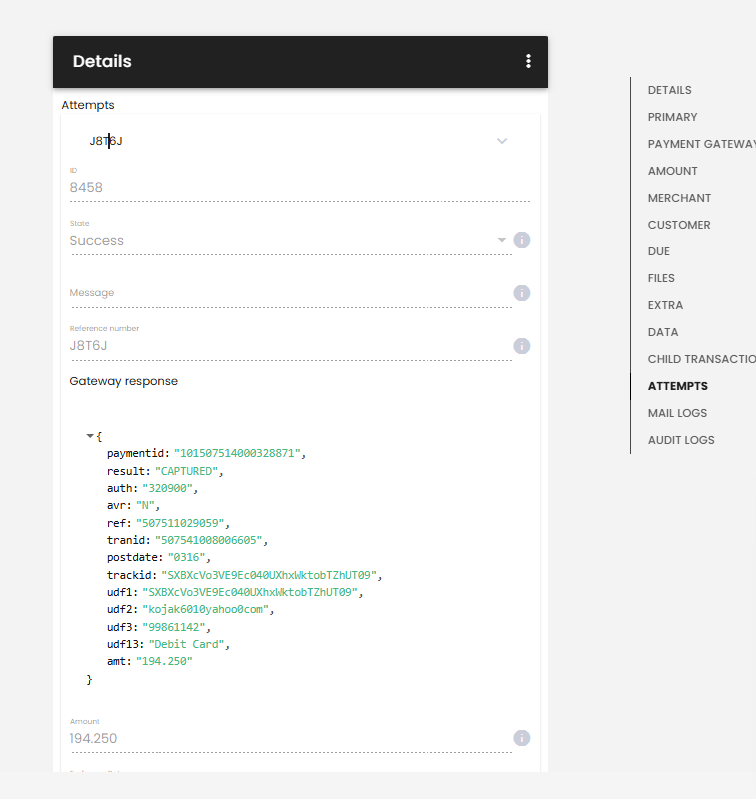The image size is (756, 799).
Task: Click the Message field info icon
Action: pos(521,293)
